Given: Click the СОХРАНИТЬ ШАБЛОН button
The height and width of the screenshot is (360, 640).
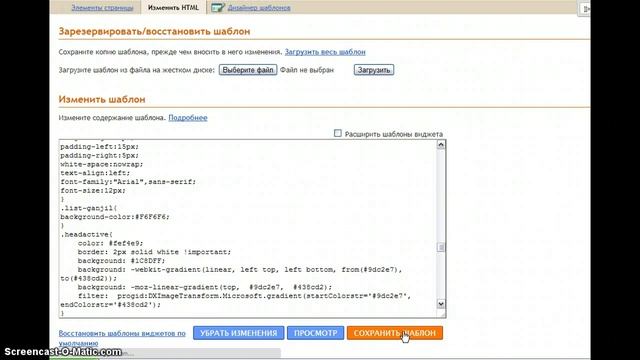Looking at the screenshot, I should [395, 333].
